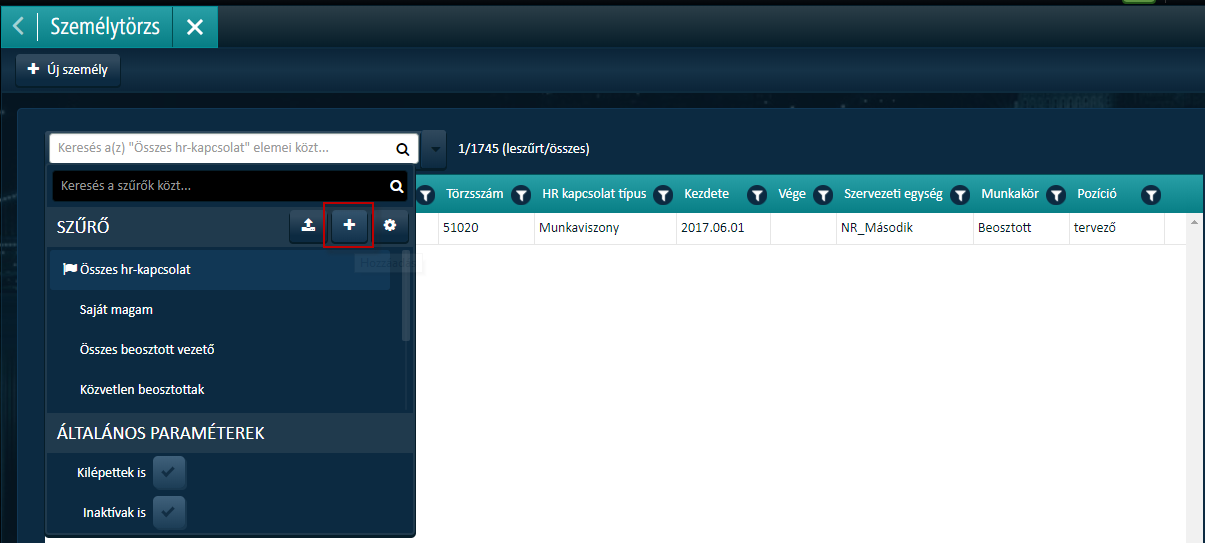The image size is (1205, 543).
Task: Filter the Törzsszám column
Action: click(521, 195)
